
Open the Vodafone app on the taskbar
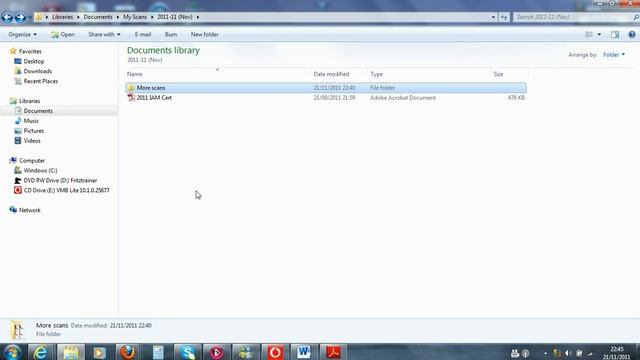(275, 352)
